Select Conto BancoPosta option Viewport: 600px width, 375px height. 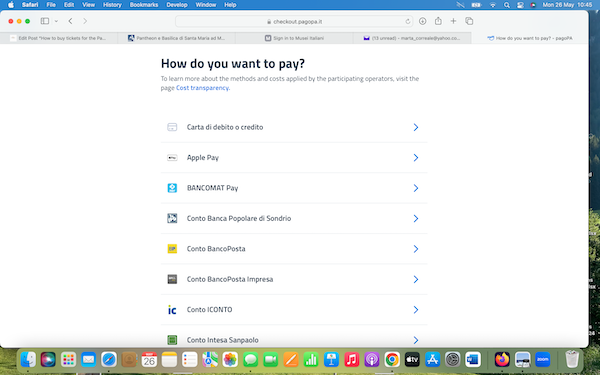(294, 249)
